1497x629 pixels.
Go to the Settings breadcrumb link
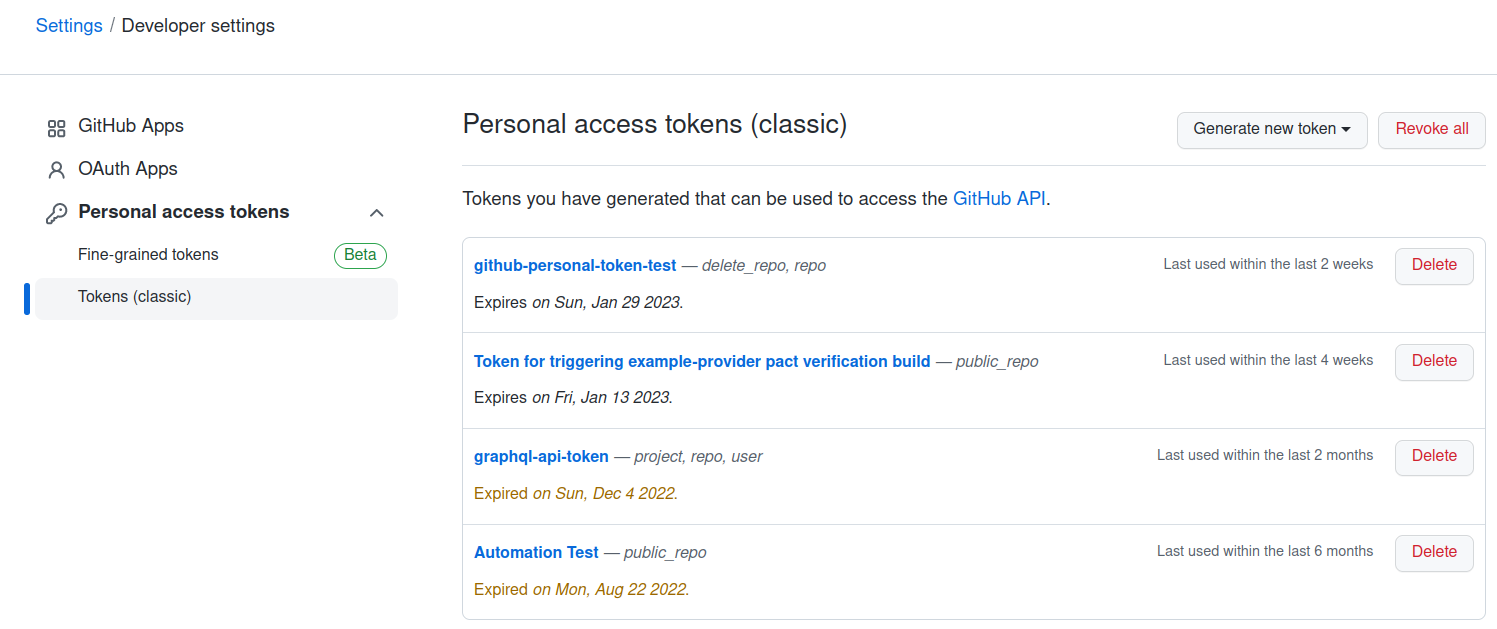pyautogui.click(x=69, y=26)
